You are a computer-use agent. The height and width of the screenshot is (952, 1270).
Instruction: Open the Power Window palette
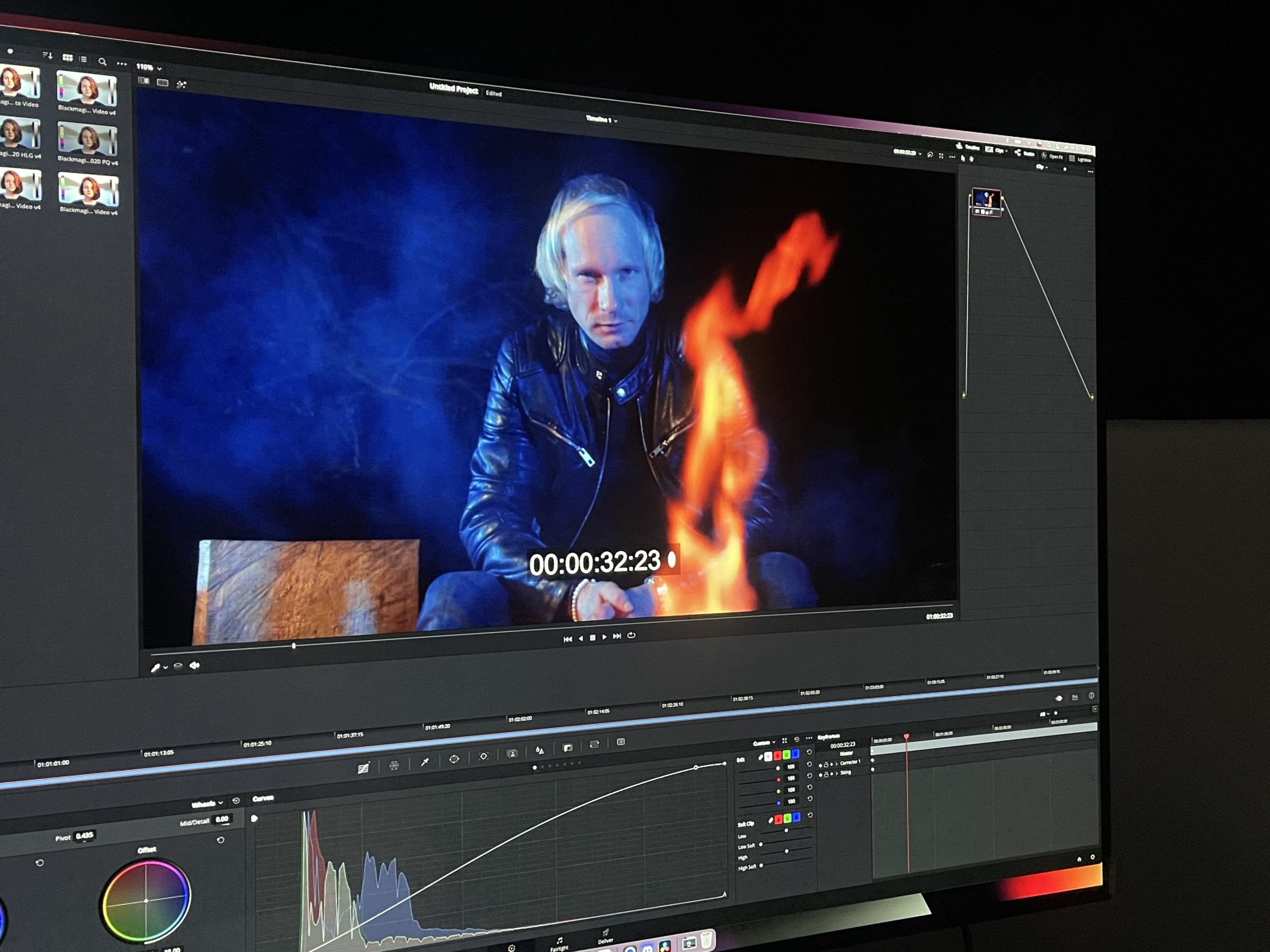[454, 759]
